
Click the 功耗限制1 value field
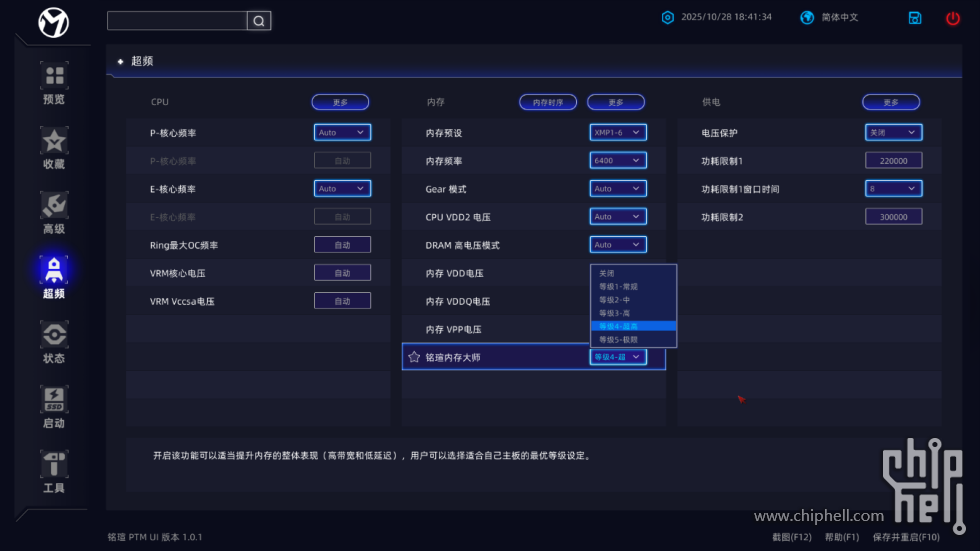(893, 160)
